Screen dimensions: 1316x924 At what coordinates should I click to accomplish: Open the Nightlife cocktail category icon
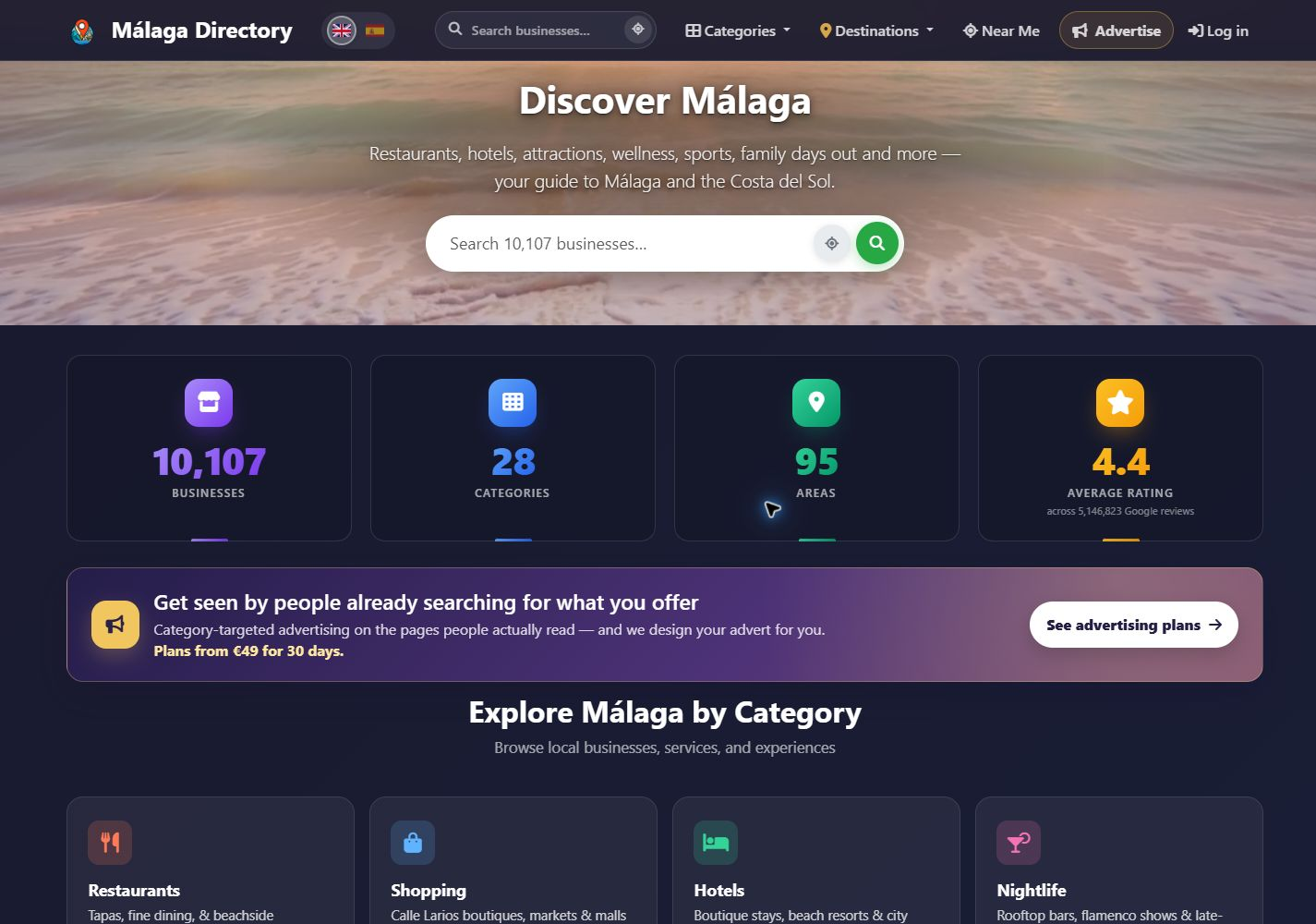click(x=1019, y=843)
